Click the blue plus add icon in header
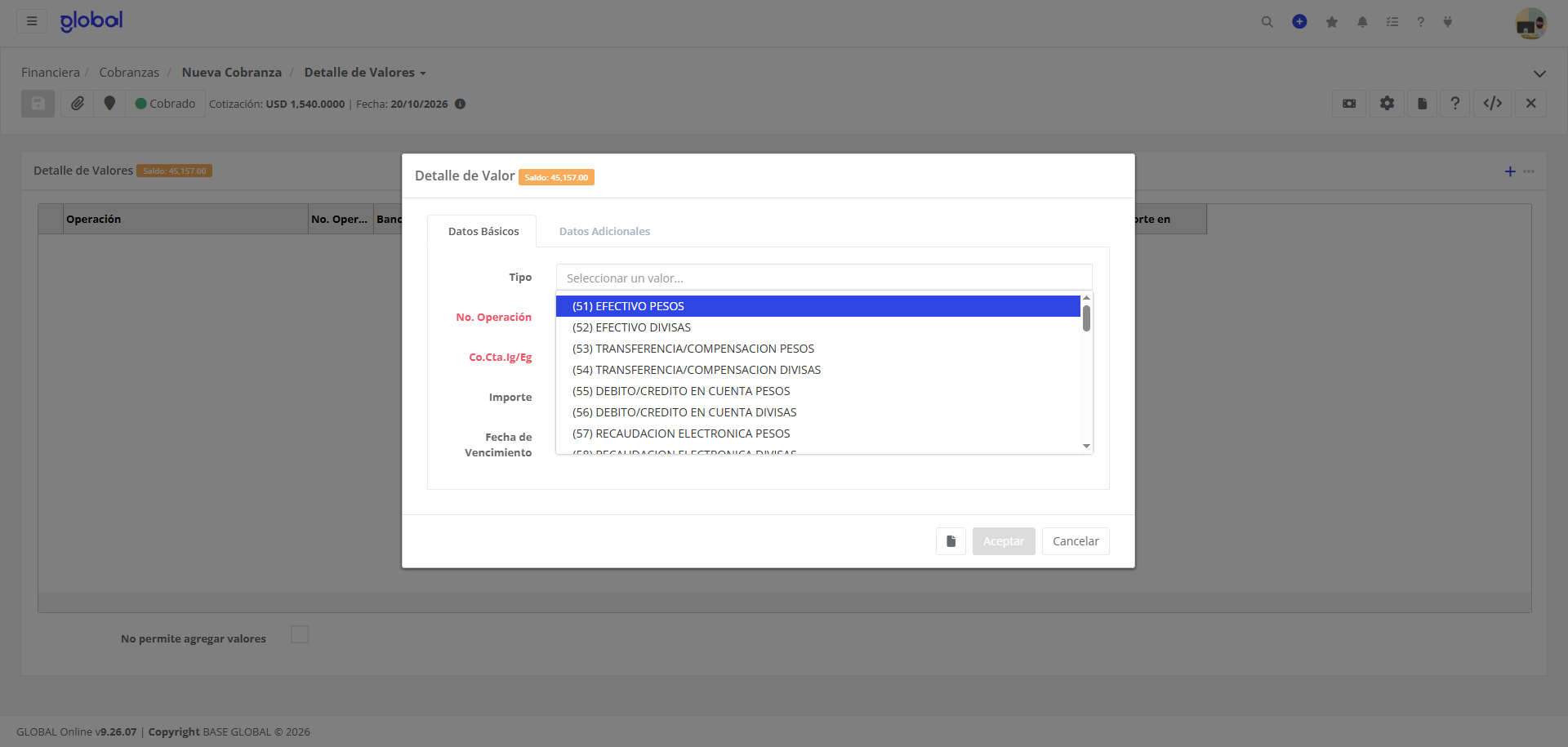The height and width of the screenshot is (747, 1568). pyautogui.click(x=1299, y=21)
